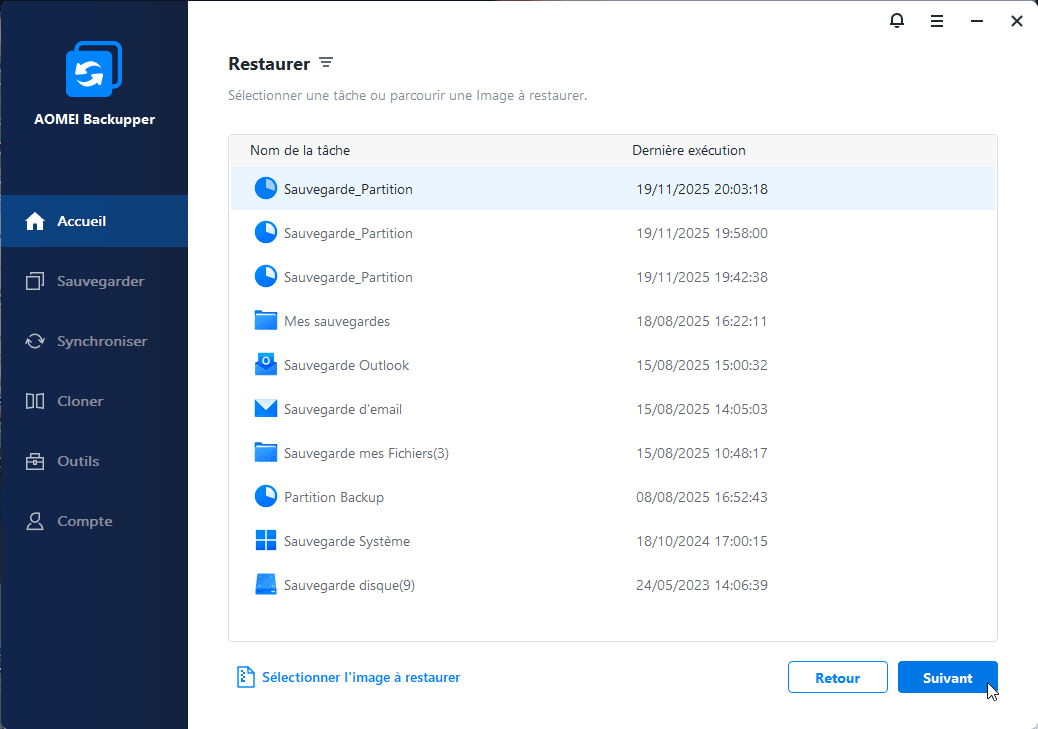Open the Cloner sidebar item
The width and height of the screenshot is (1038, 729).
click(80, 401)
